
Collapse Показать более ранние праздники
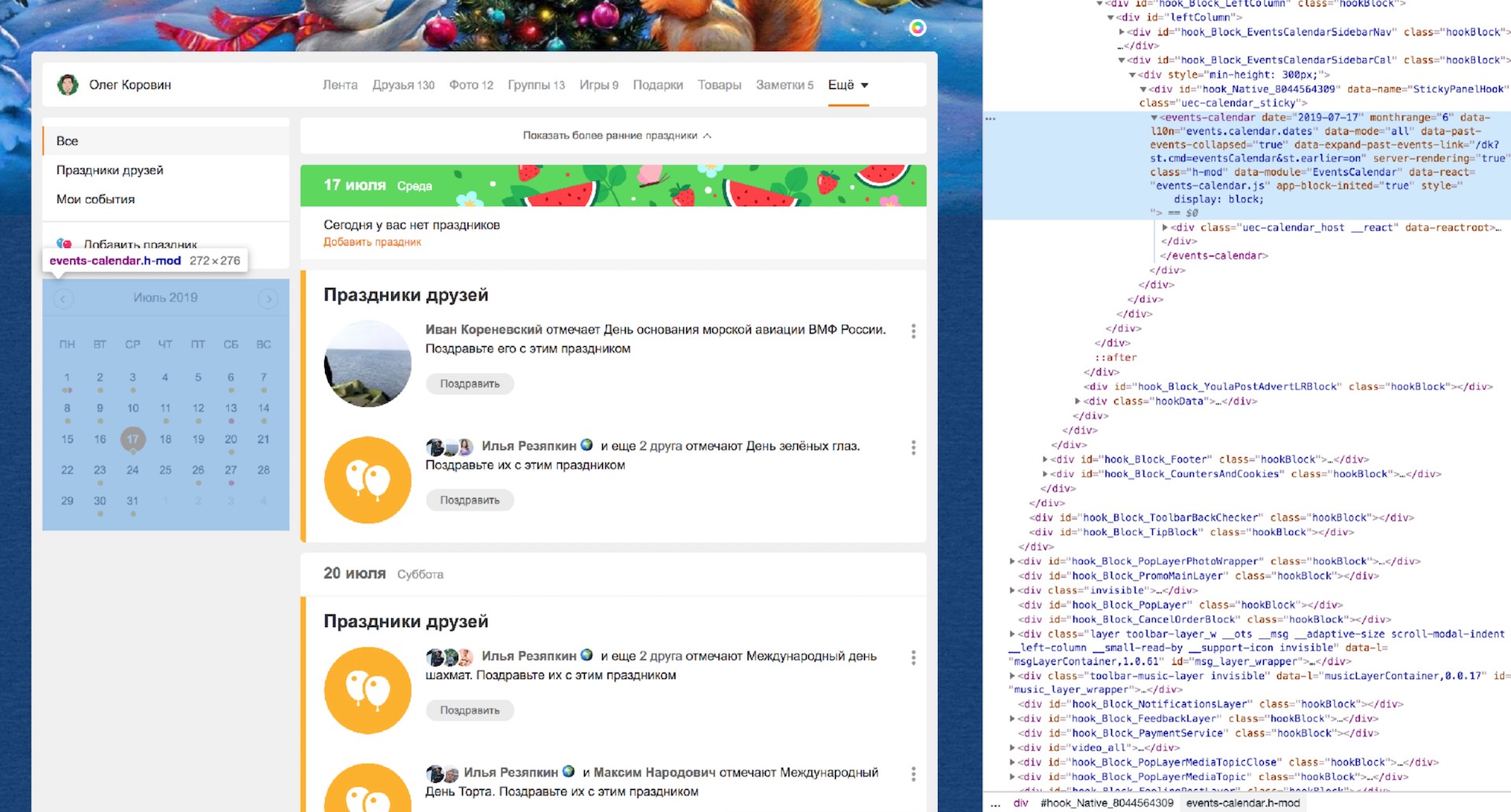pos(614,135)
